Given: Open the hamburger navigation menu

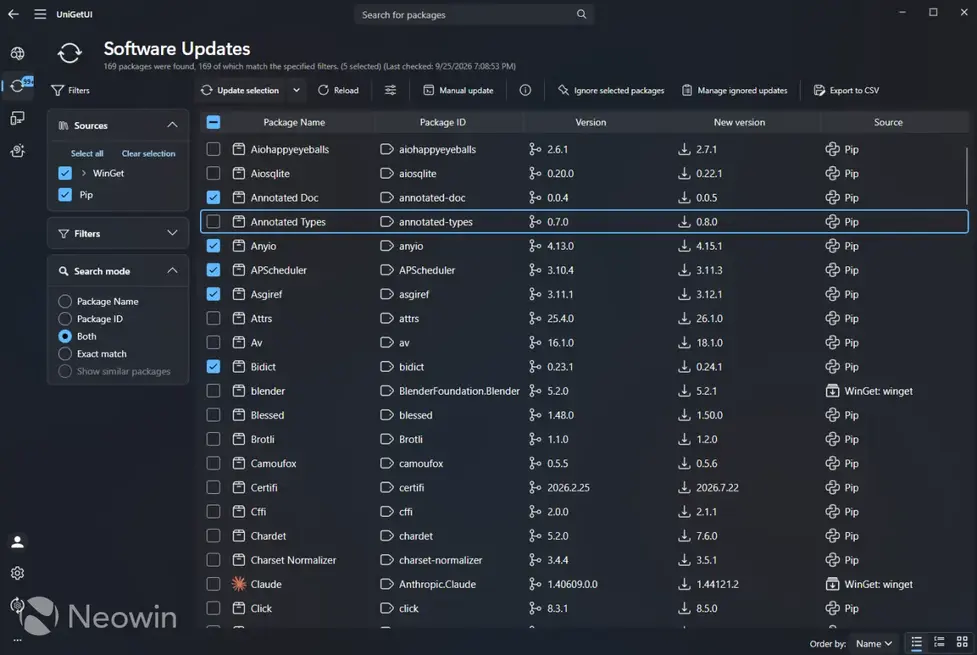Looking at the screenshot, I should point(40,14).
